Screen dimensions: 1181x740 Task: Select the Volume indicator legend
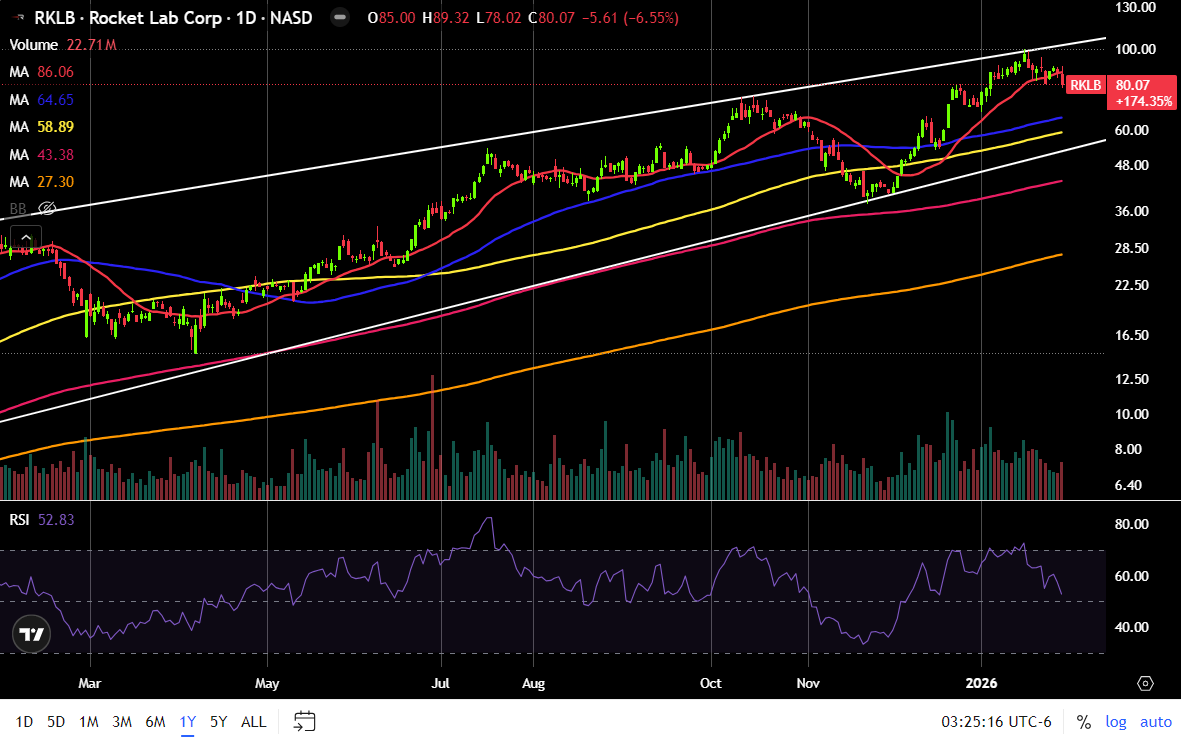pyautogui.click(x=63, y=44)
